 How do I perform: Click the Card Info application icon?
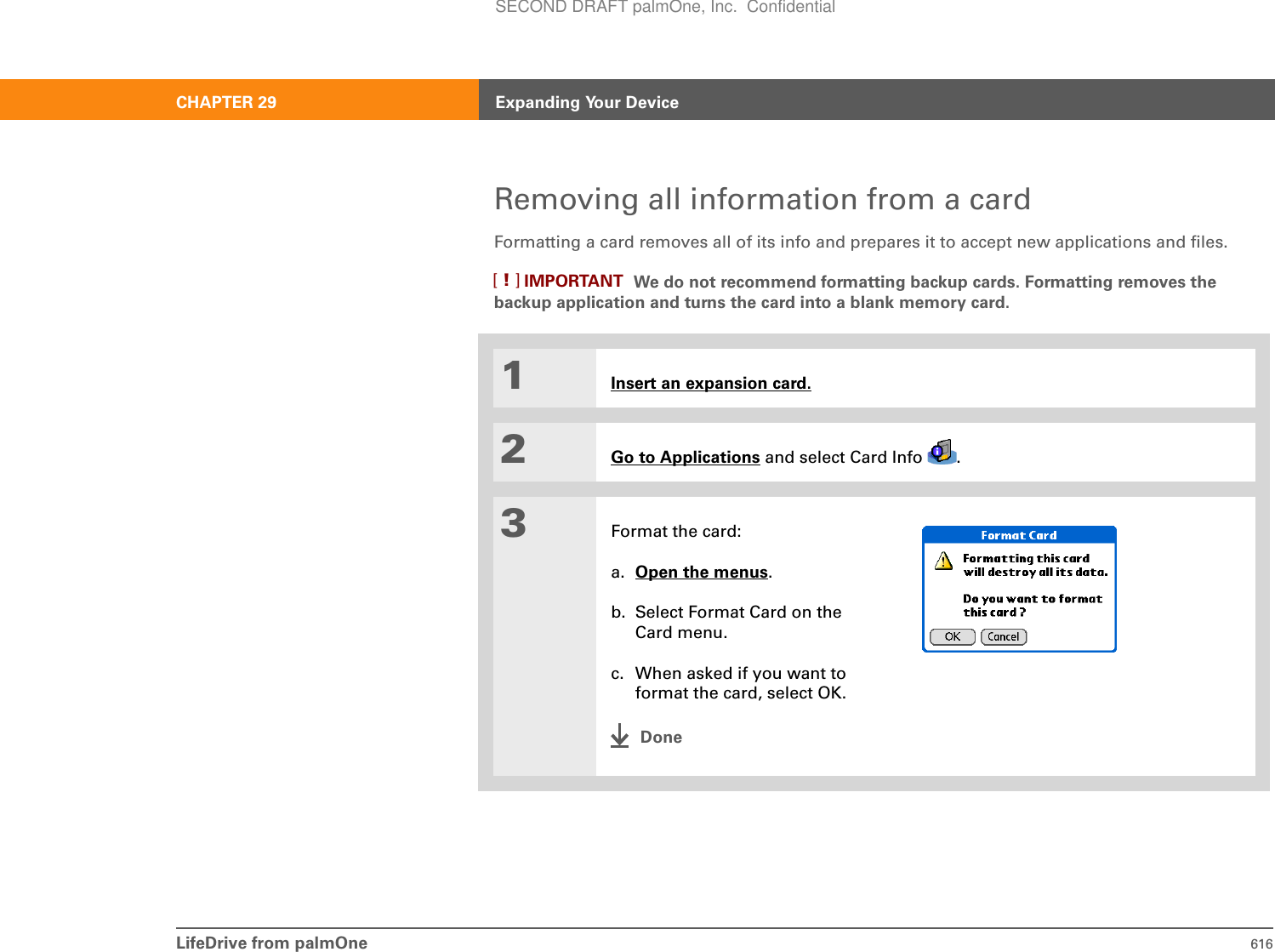point(942,452)
